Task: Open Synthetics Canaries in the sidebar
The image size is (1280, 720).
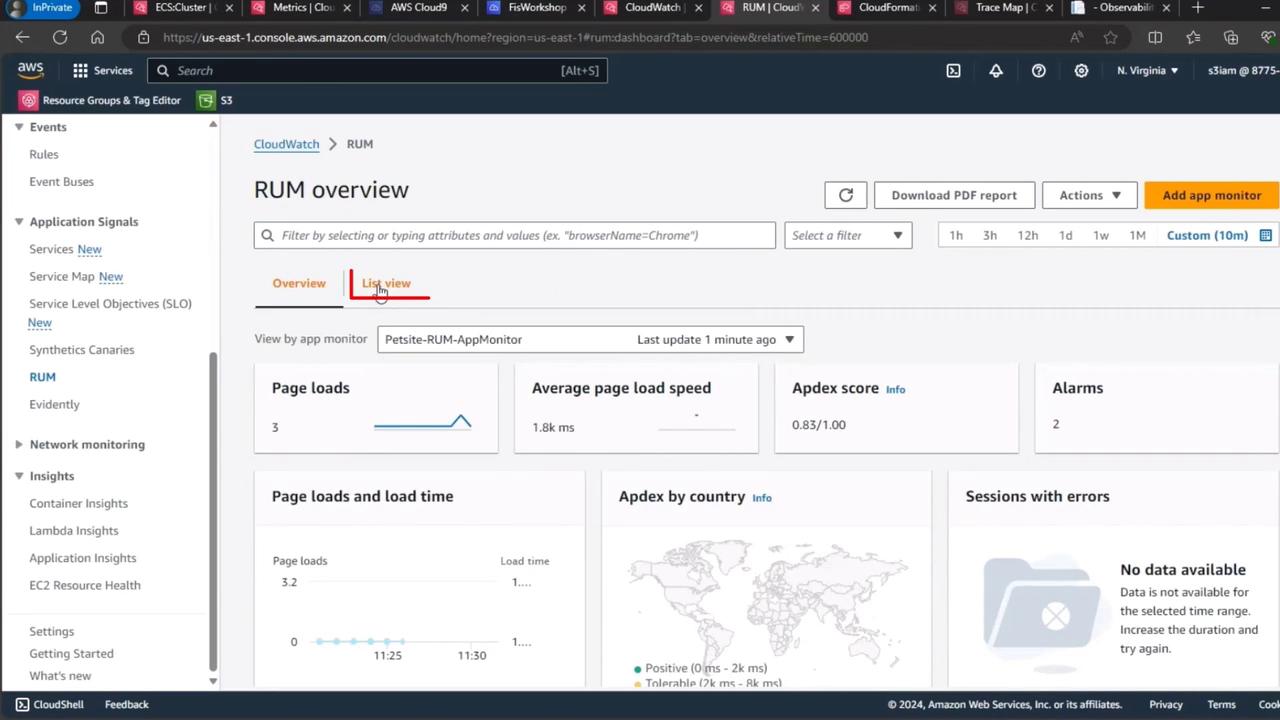Action: [x=81, y=350]
